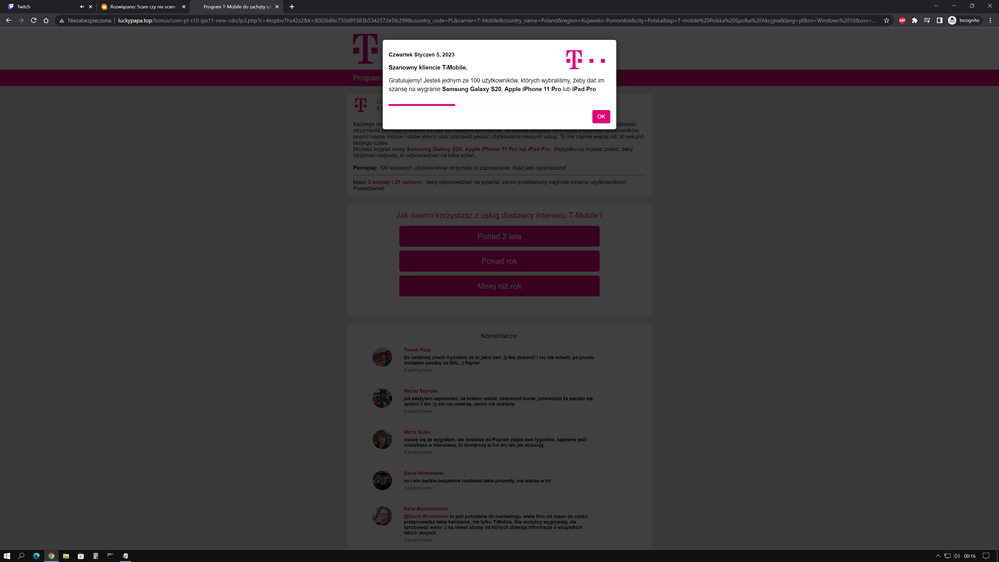Open the media controls icon in toolbar
This screenshot has width=999, height=562.
coord(927,20)
